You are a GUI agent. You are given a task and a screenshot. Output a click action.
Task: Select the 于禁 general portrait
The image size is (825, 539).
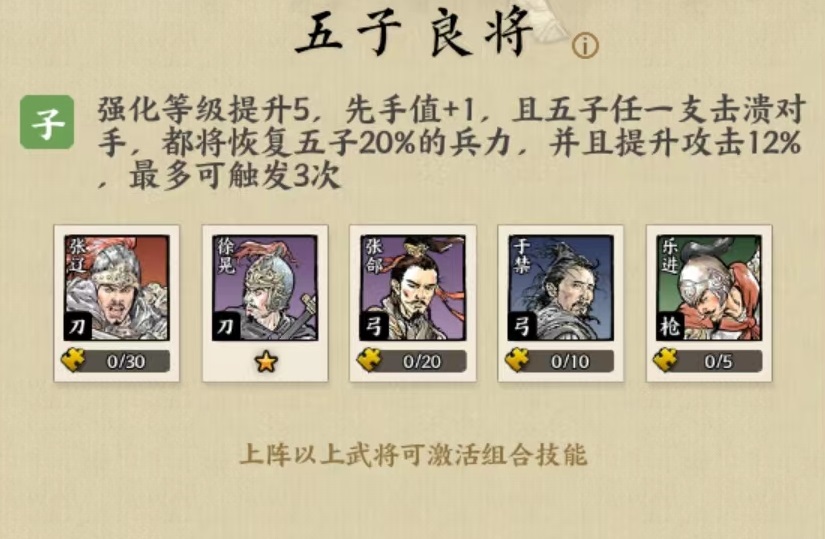[561, 287]
